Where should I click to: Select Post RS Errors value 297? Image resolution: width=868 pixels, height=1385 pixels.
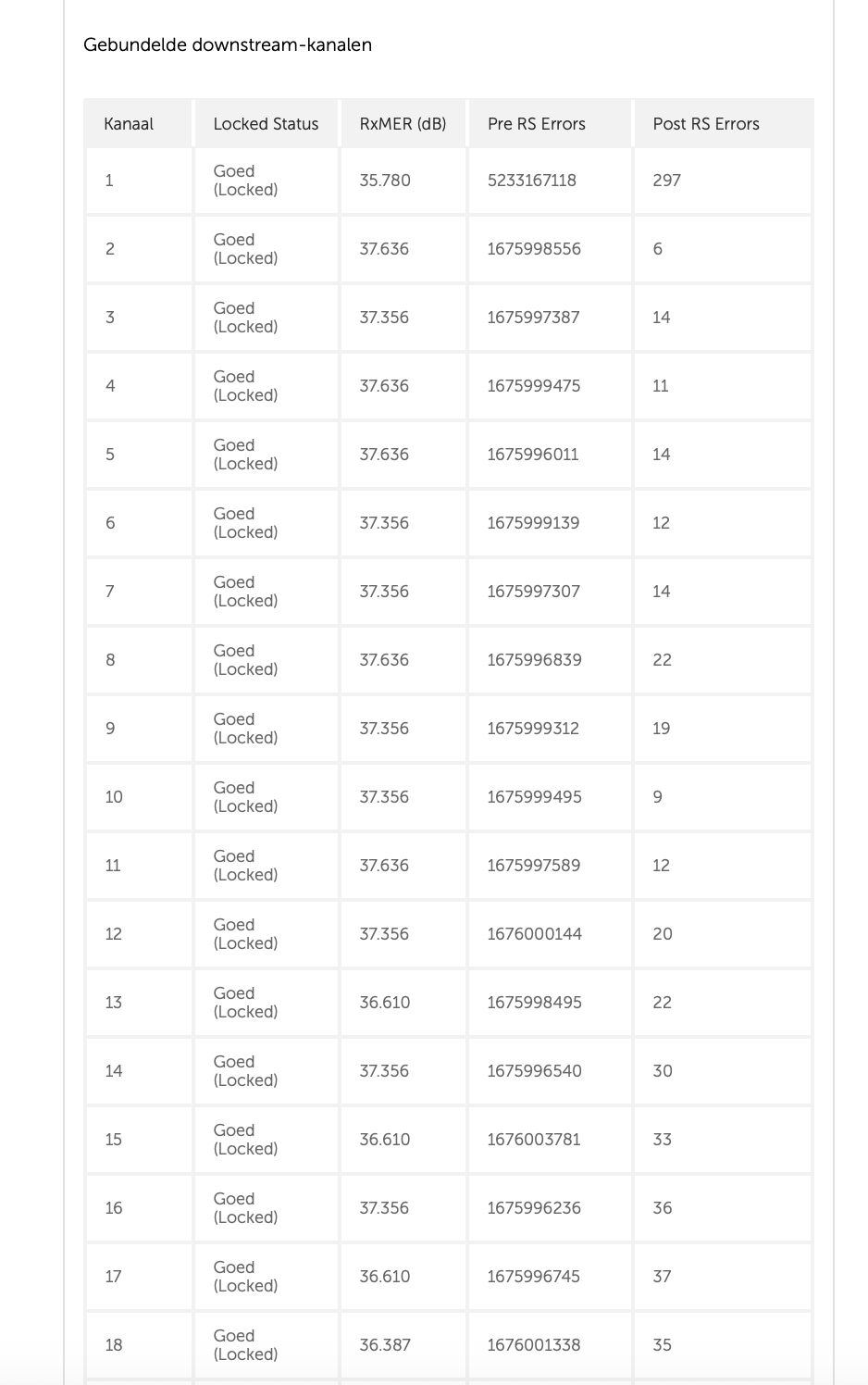tap(666, 181)
